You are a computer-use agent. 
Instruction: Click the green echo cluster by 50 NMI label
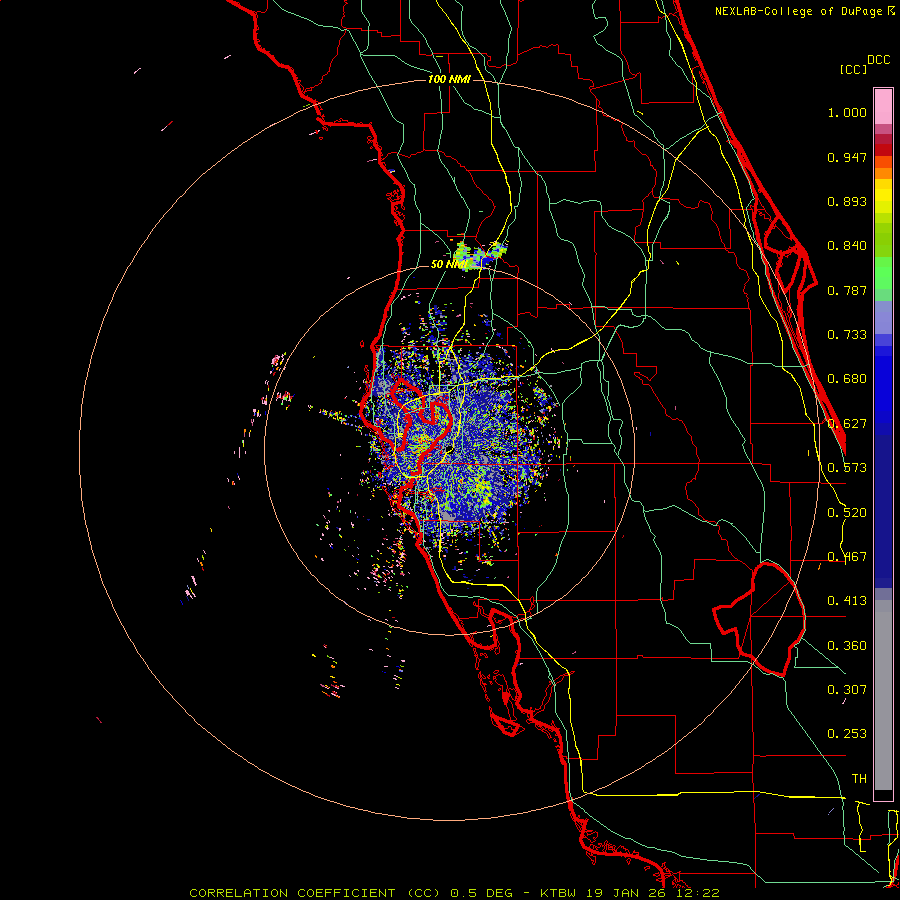[480, 255]
